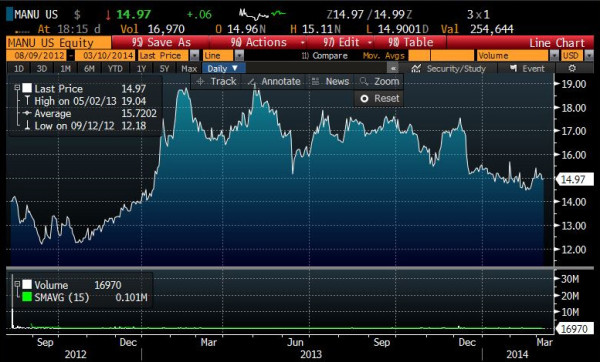Click the O 14.96N open quote

coord(240,29)
